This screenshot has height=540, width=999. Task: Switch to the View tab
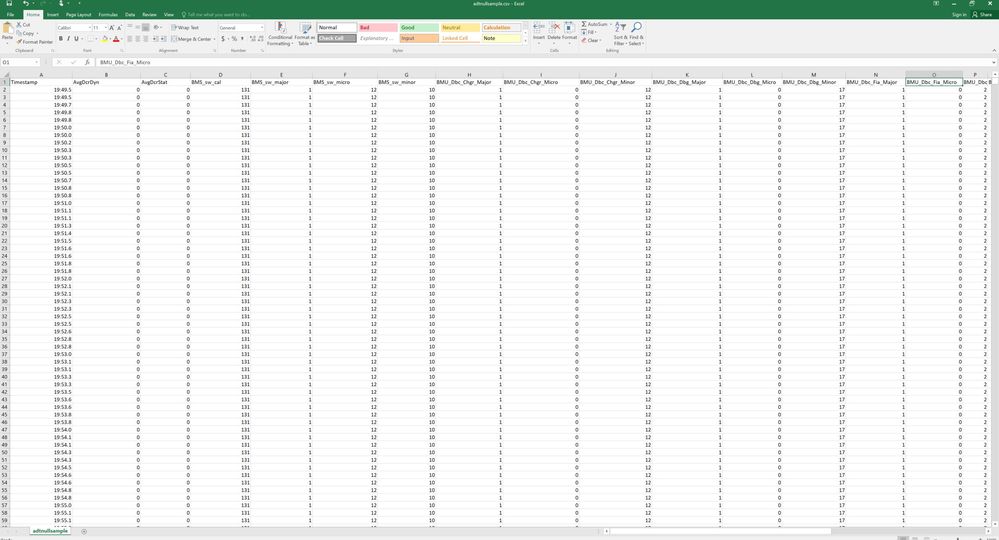pyautogui.click(x=169, y=15)
